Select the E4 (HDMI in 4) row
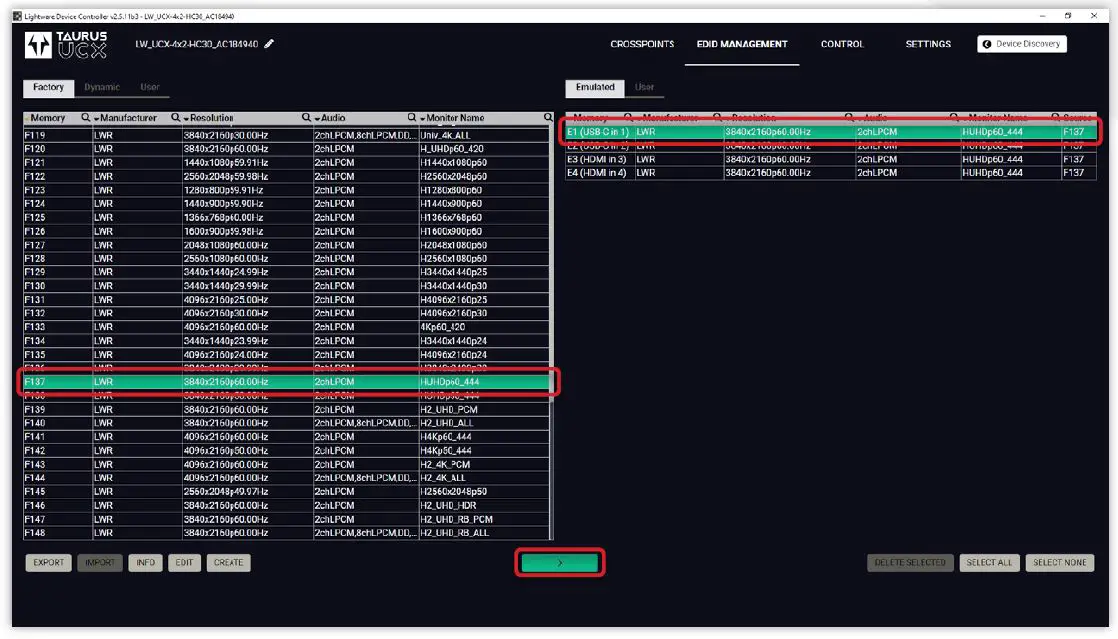The width and height of the screenshot is (1118, 639). [831, 173]
